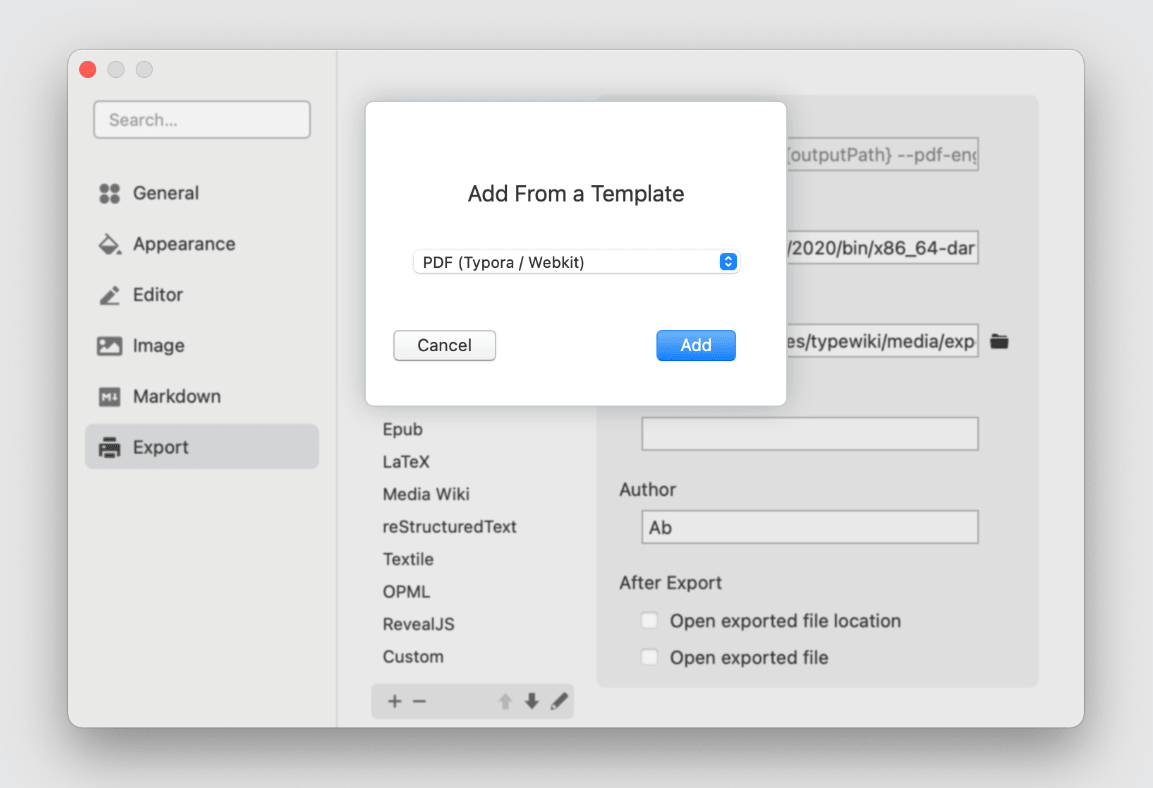Click the Search preferences field
This screenshot has width=1153, height=788.
(x=202, y=120)
